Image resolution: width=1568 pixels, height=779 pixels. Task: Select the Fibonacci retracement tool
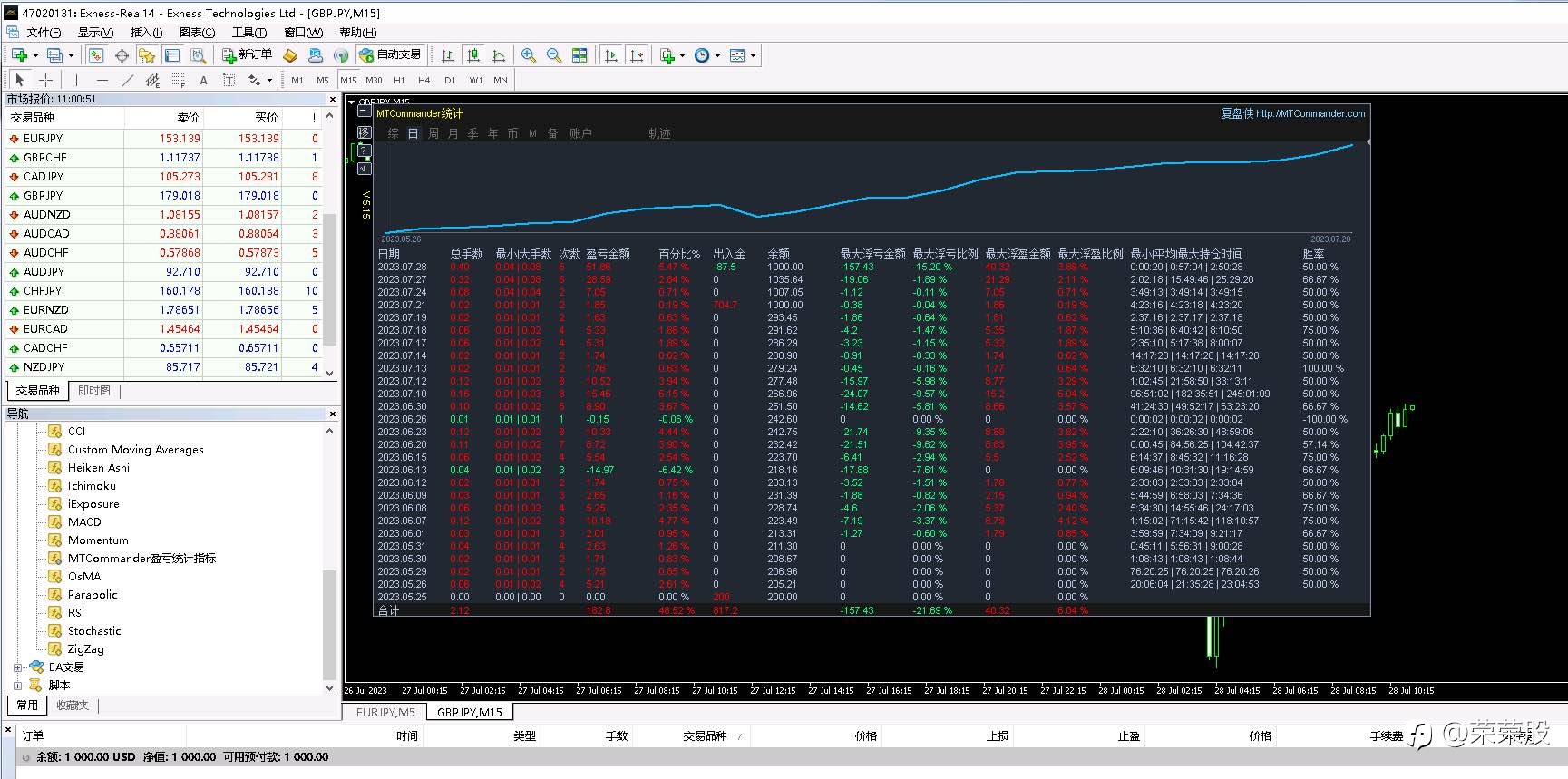point(178,80)
